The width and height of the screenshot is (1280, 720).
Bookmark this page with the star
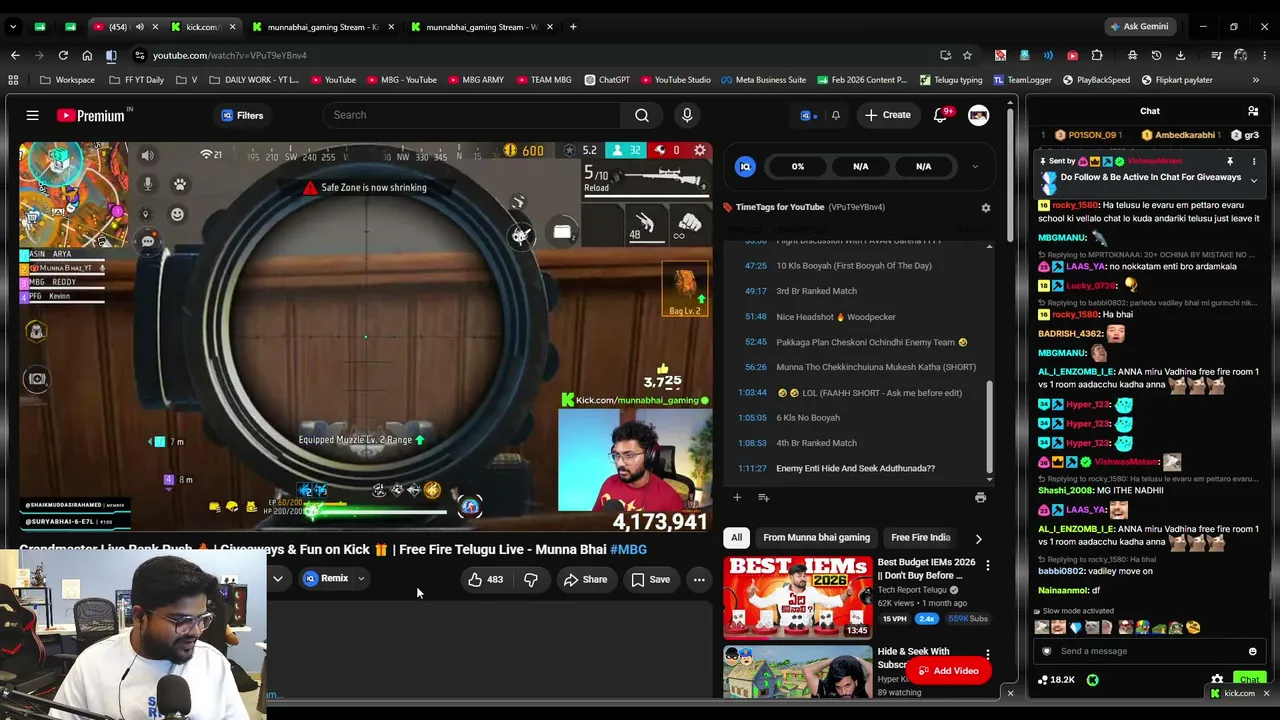pos(967,55)
